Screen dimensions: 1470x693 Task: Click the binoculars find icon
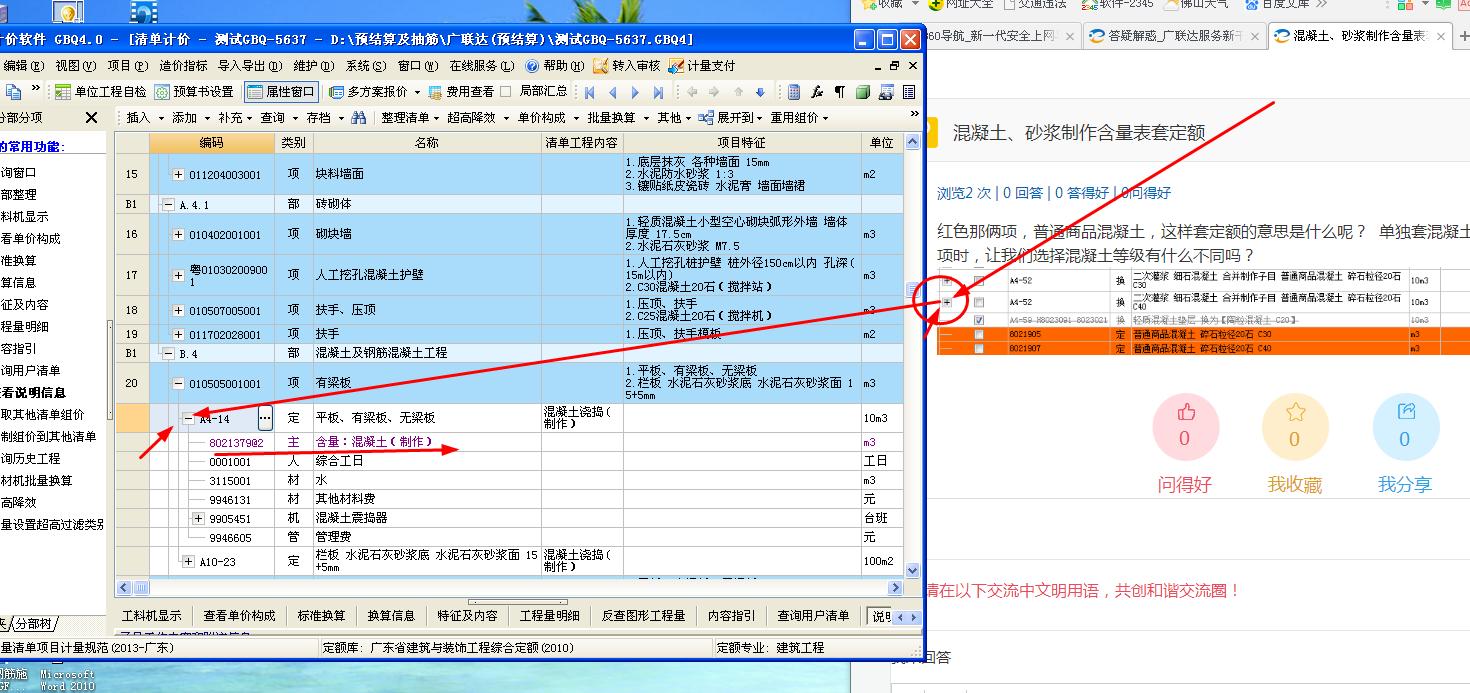tap(358, 117)
